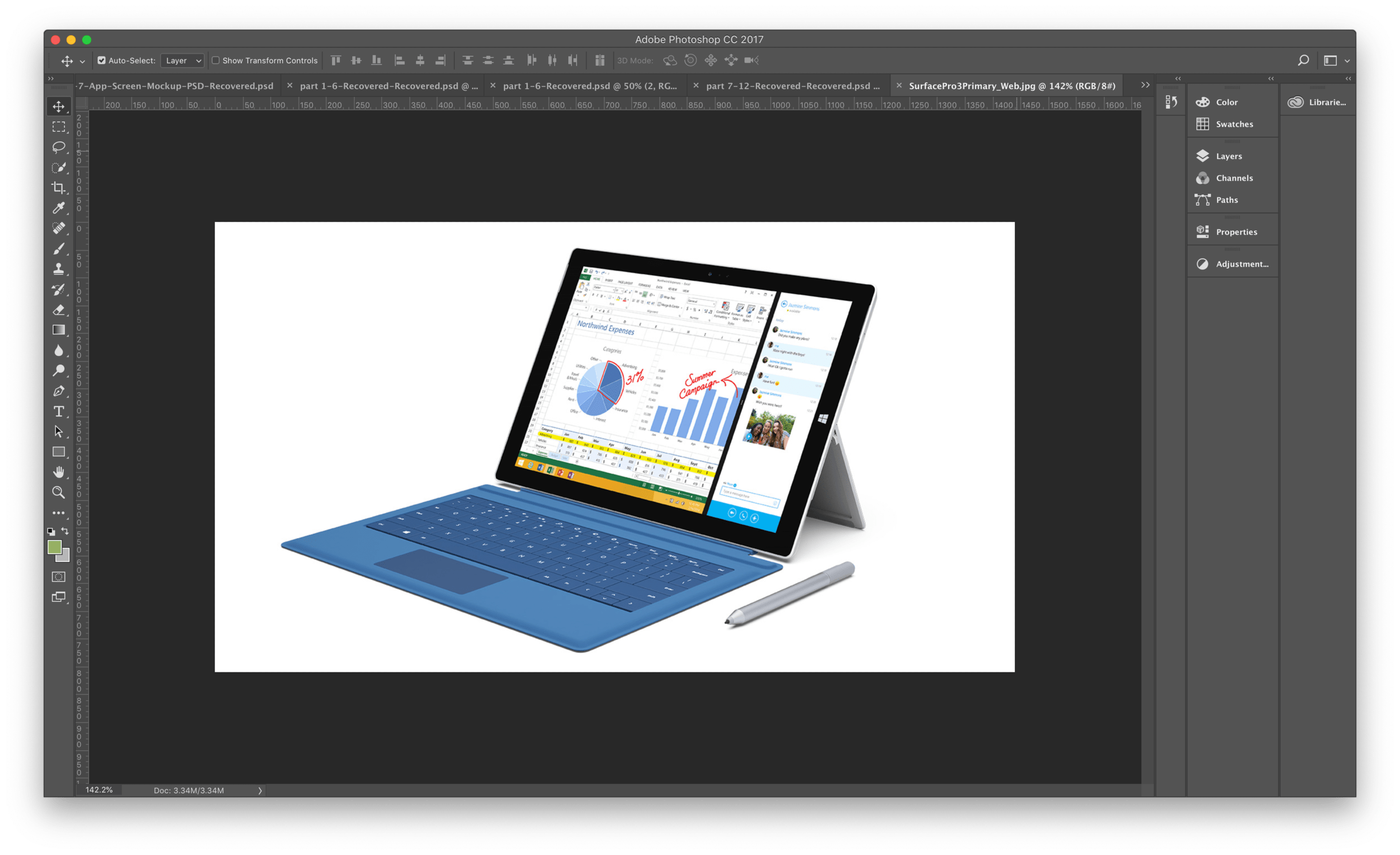Select the Clone Stamp tool
Image resolution: width=1400 pixels, height=855 pixels.
pos(59,268)
